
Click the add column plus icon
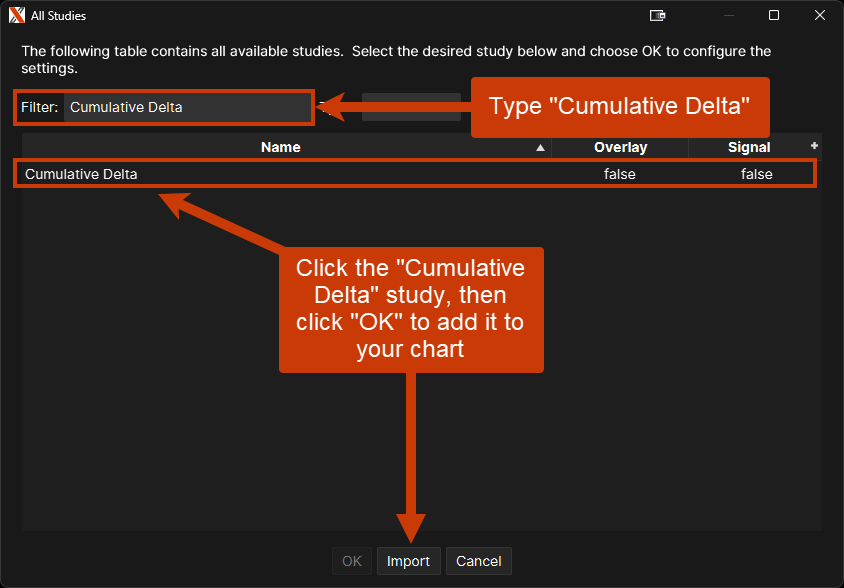814,146
